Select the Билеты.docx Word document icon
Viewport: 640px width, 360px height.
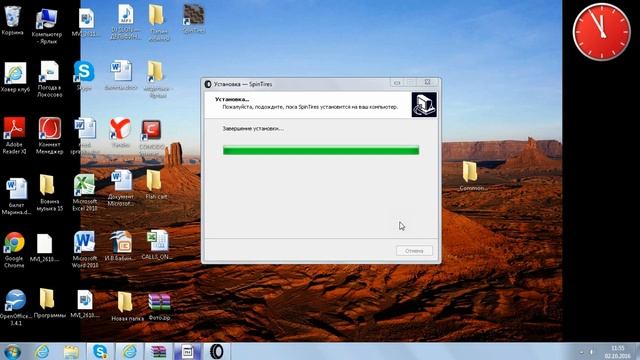(121, 76)
